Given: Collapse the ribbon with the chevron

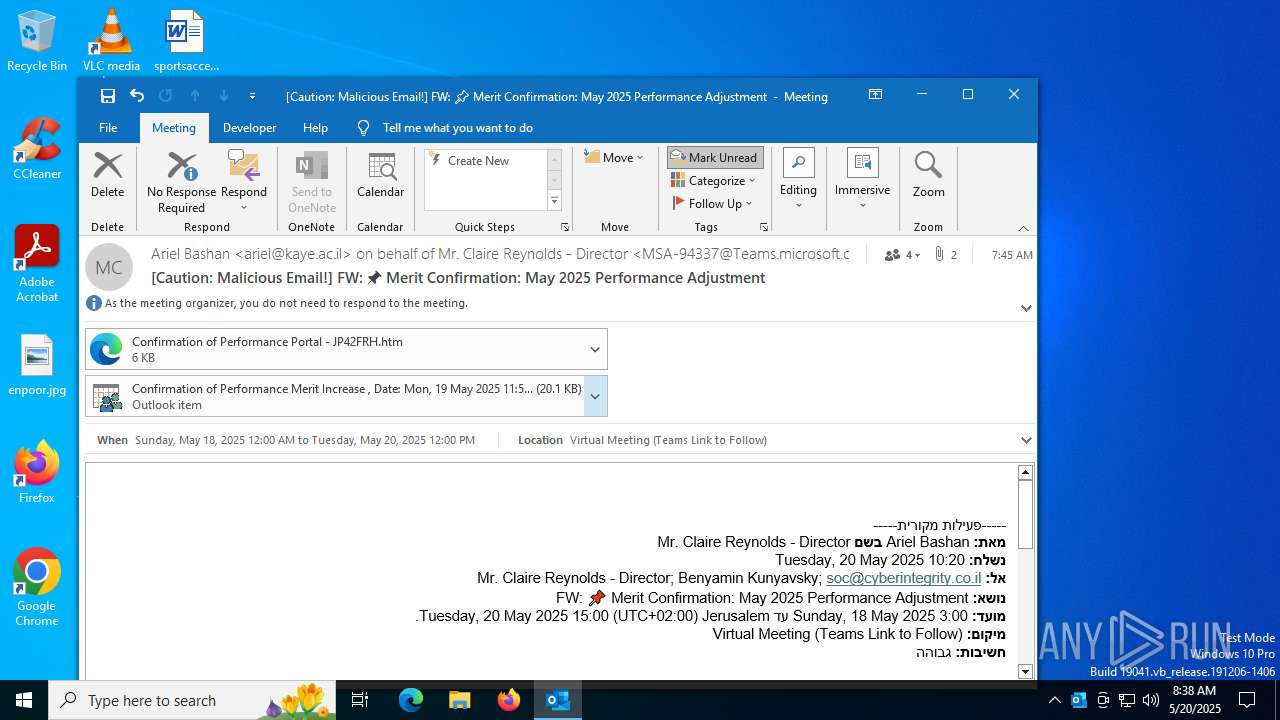Looking at the screenshot, I should [x=1023, y=228].
